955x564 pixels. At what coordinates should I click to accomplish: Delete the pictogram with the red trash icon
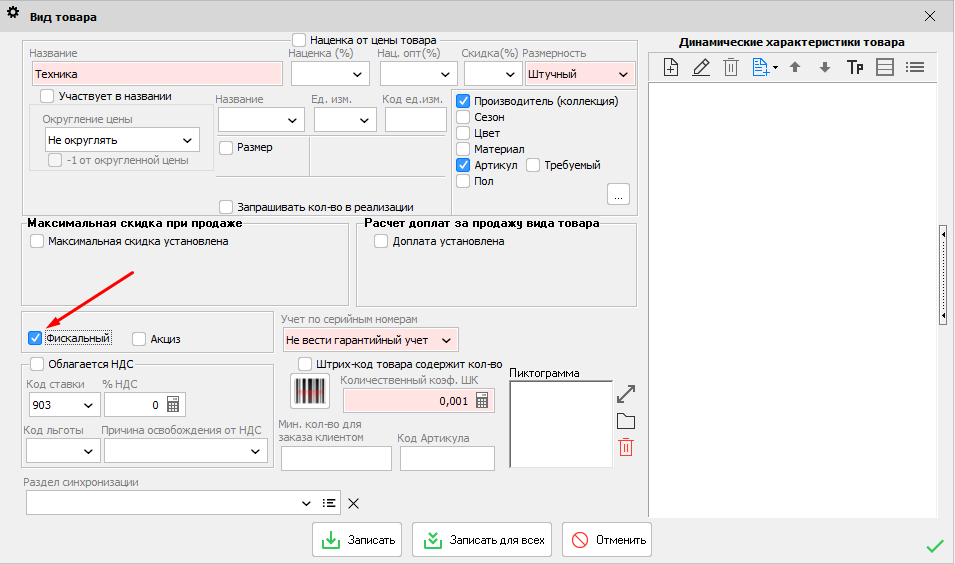point(626,447)
